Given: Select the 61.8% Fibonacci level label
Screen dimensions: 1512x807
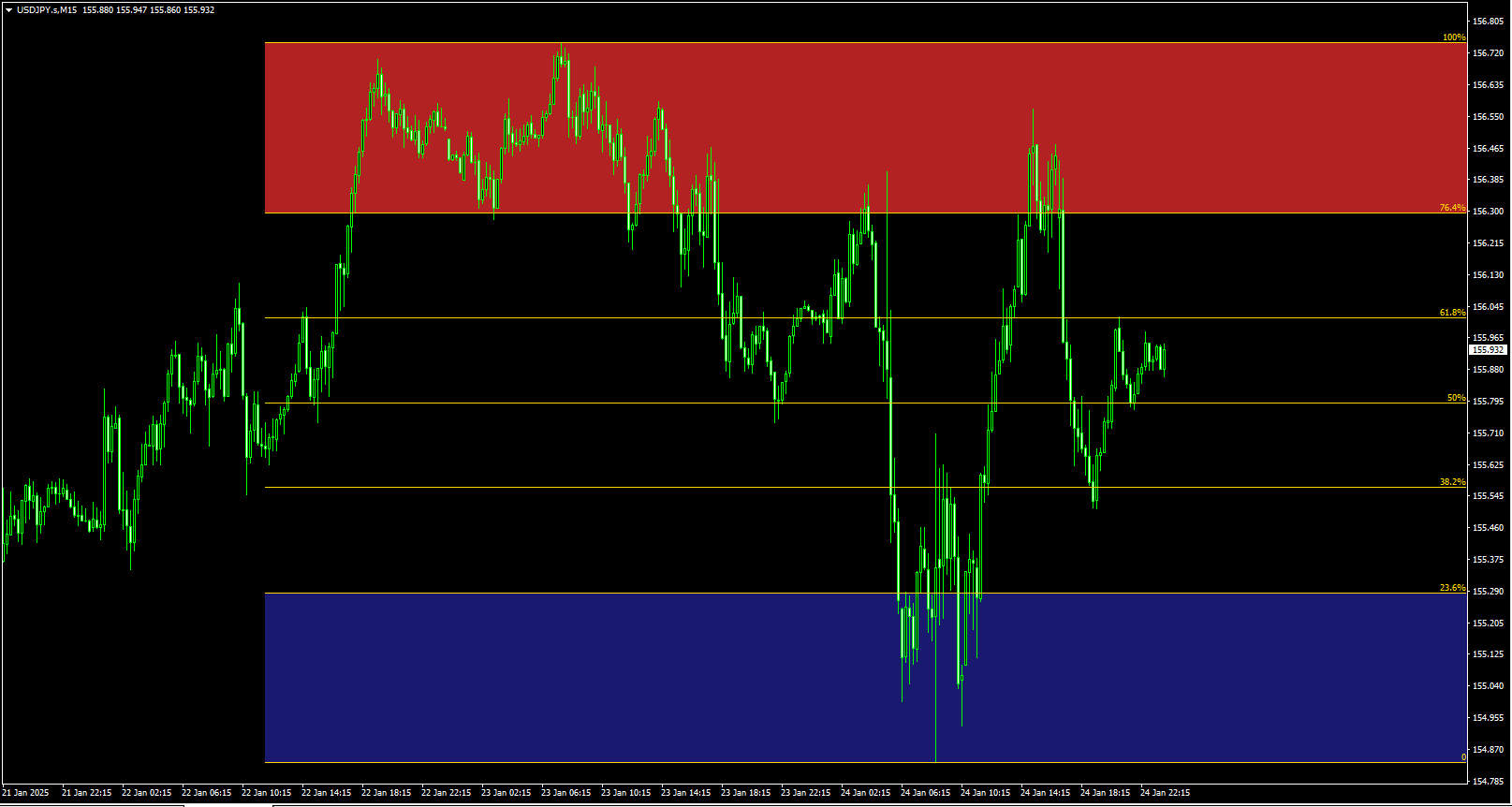Looking at the screenshot, I should (1453, 313).
